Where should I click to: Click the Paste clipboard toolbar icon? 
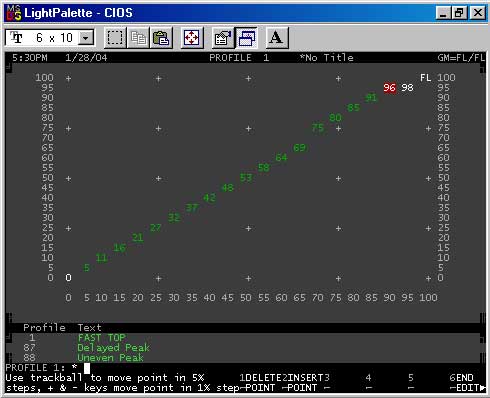click(x=161, y=38)
